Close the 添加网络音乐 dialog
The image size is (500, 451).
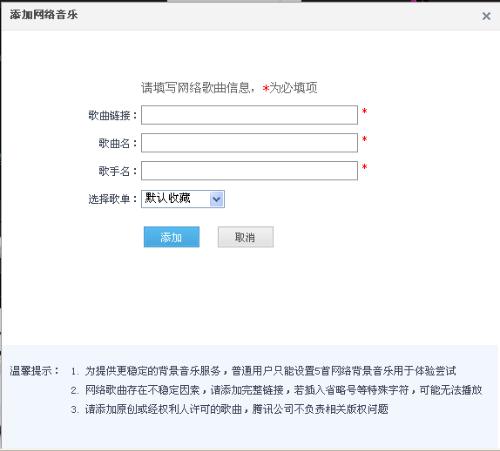(486, 16)
